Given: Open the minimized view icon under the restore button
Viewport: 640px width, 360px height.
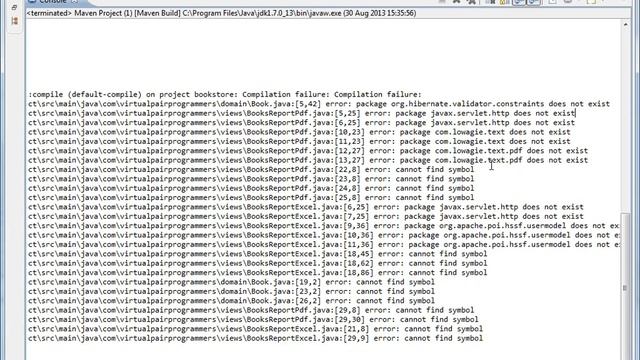Looking at the screenshot, I should [x=14, y=20].
